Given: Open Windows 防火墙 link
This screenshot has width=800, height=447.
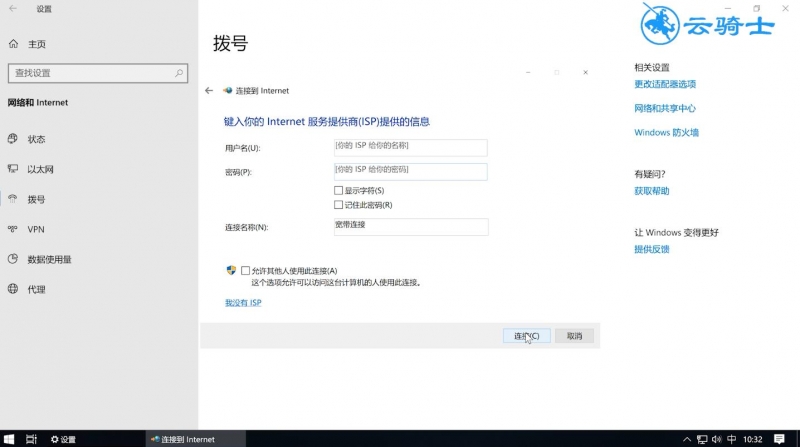Looking at the screenshot, I should click(x=666, y=133).
